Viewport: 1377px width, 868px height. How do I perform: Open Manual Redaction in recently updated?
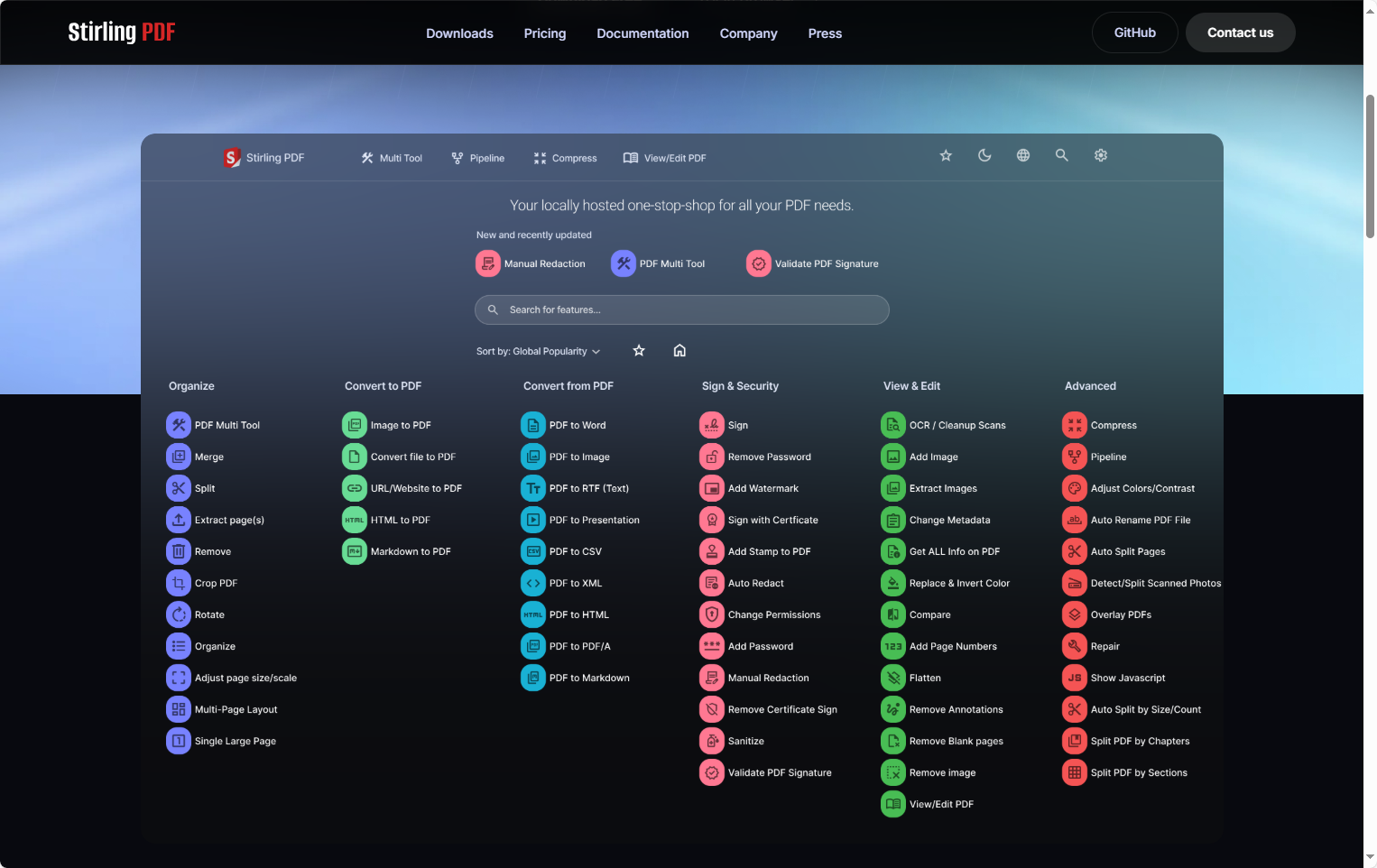(531, 263)
